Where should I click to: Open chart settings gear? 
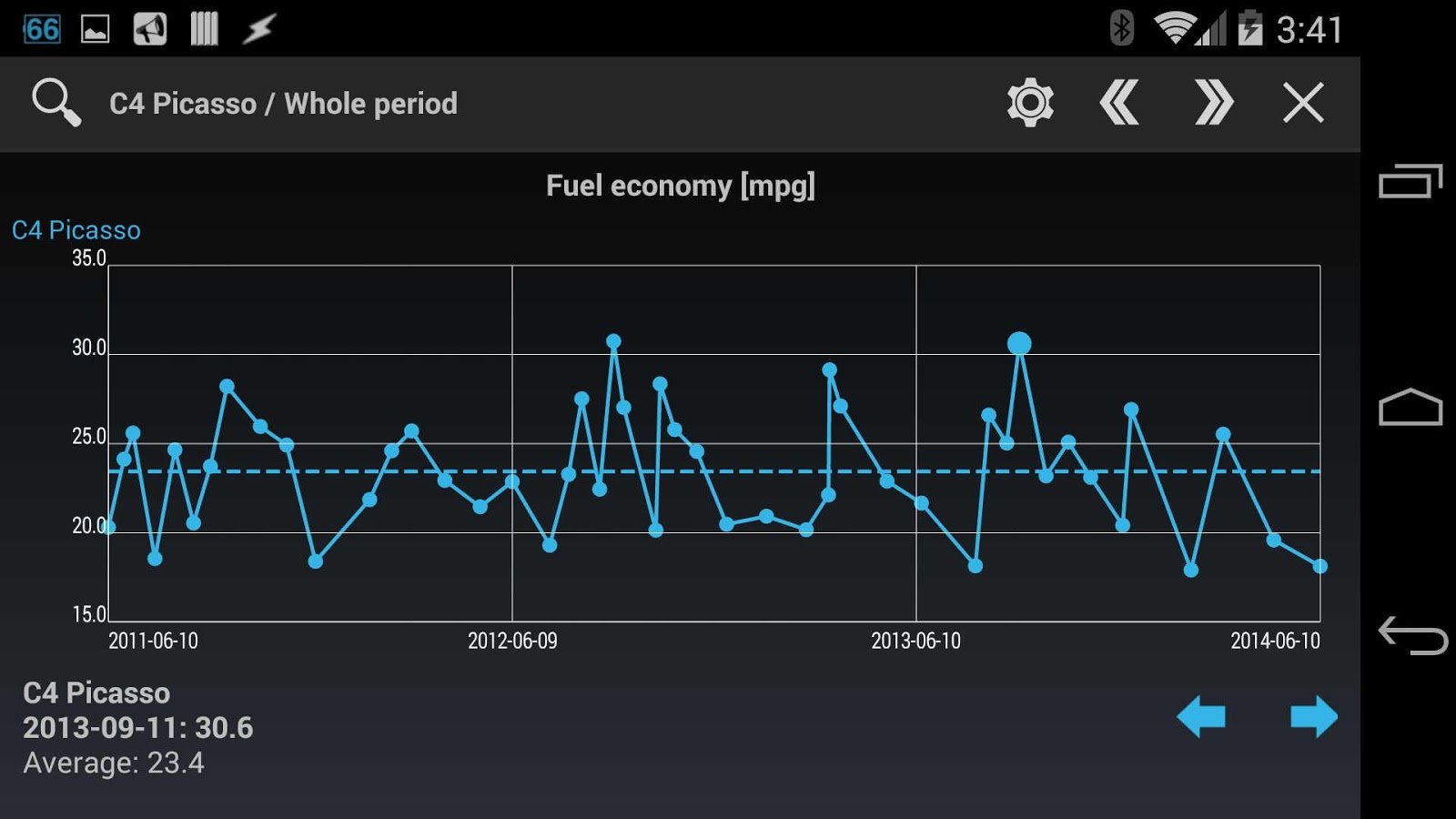1030,102
